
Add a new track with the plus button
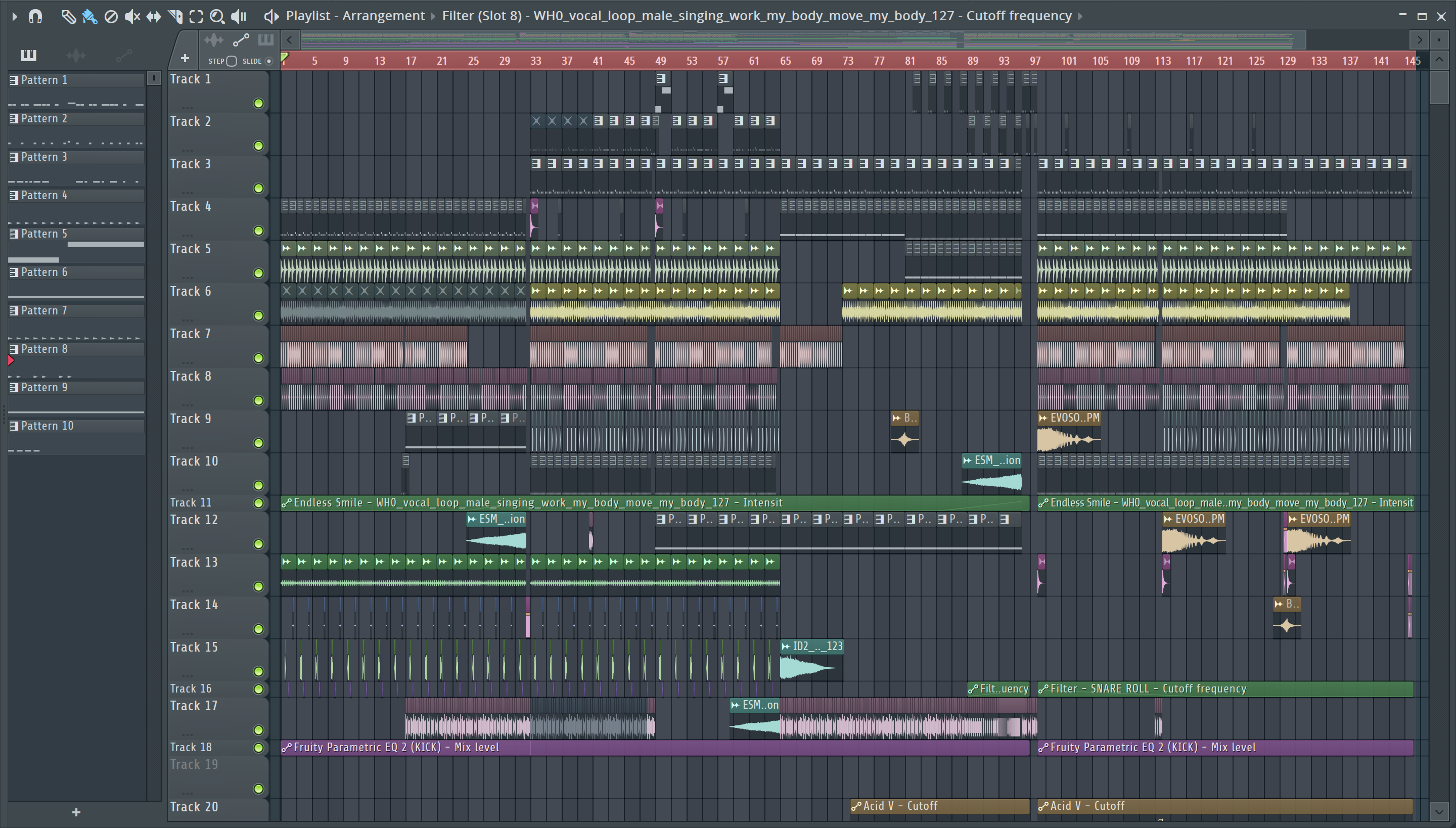[x=185, y=58]
